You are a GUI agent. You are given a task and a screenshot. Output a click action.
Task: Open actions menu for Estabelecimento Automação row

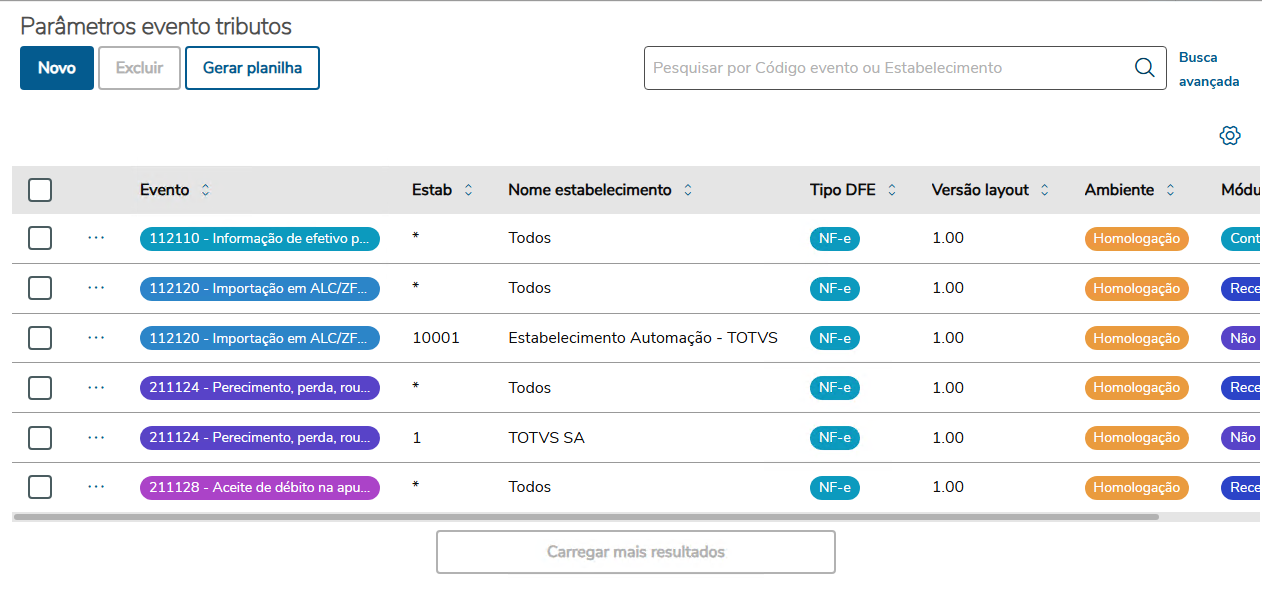tap(96, 338)
